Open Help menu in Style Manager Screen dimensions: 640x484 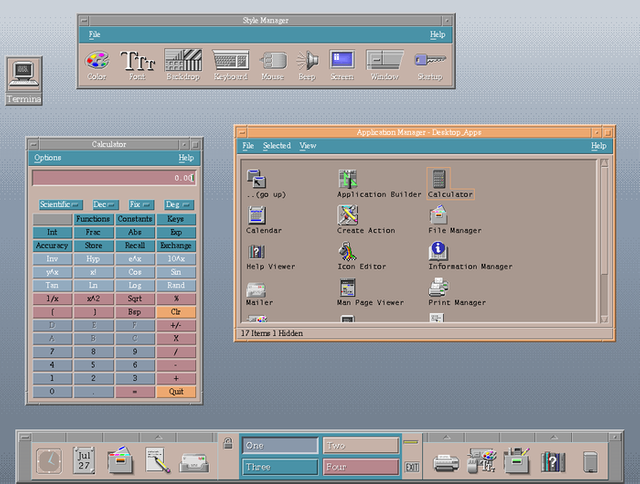pos(437,35)
